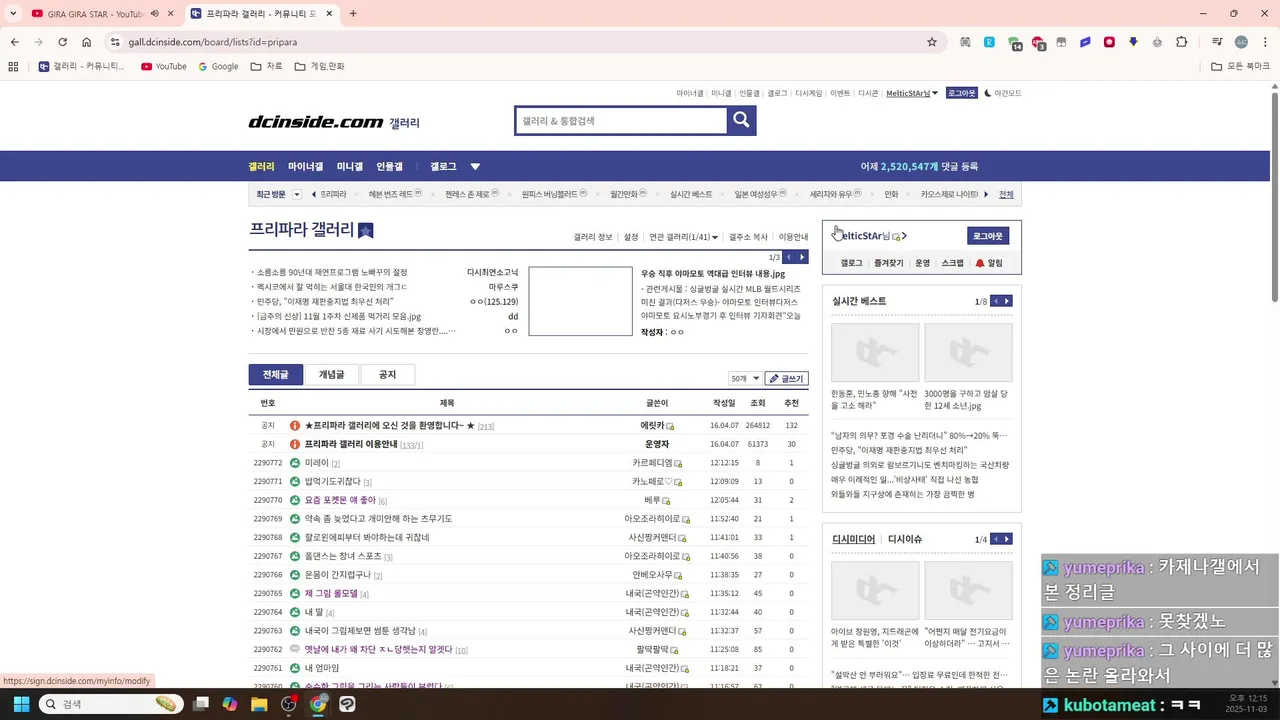
Task: Expand the MelticStAr님 user dropdown at top
Action: coord(912,93)
